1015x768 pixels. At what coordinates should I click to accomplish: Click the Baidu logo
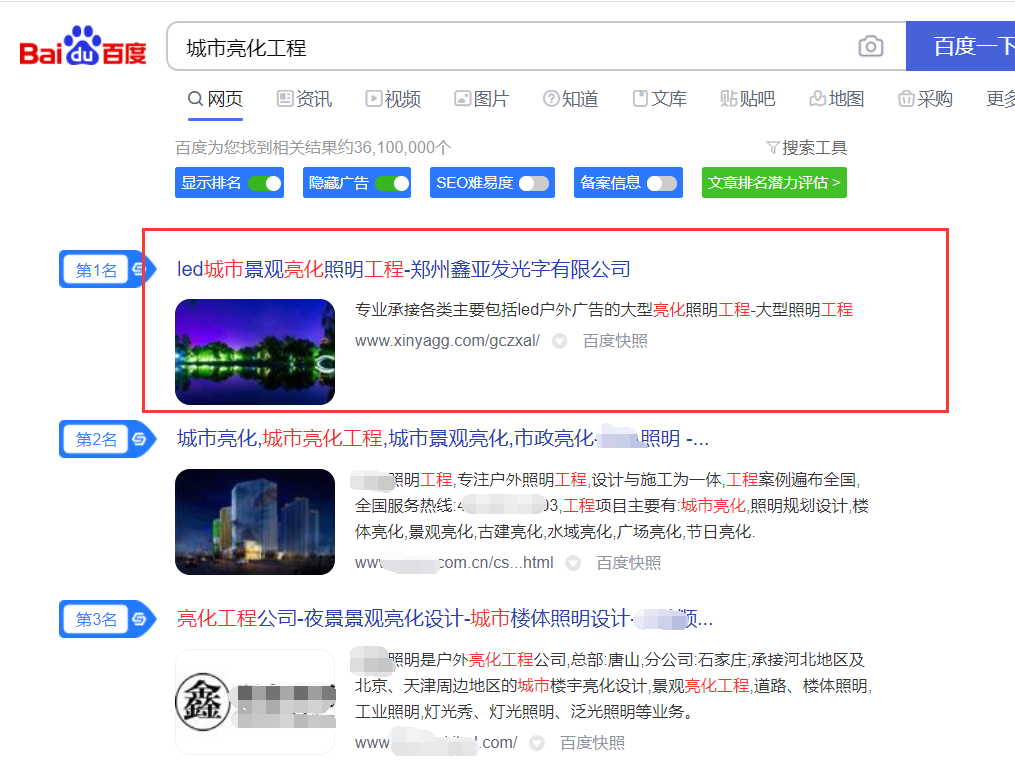(x=83, y=46)
